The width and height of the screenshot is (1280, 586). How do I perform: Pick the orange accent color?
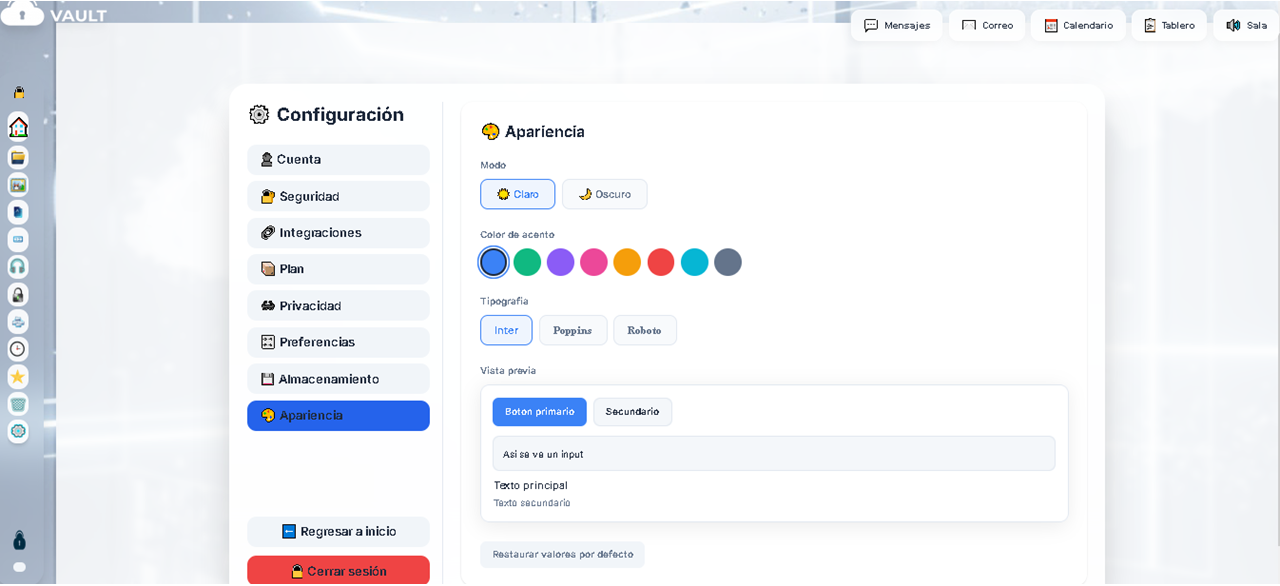click(x=627, y=262)
